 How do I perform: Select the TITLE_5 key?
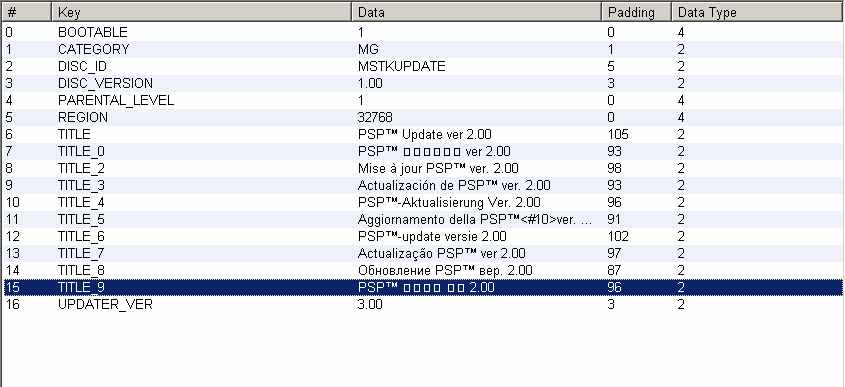(x=81, y=219)
